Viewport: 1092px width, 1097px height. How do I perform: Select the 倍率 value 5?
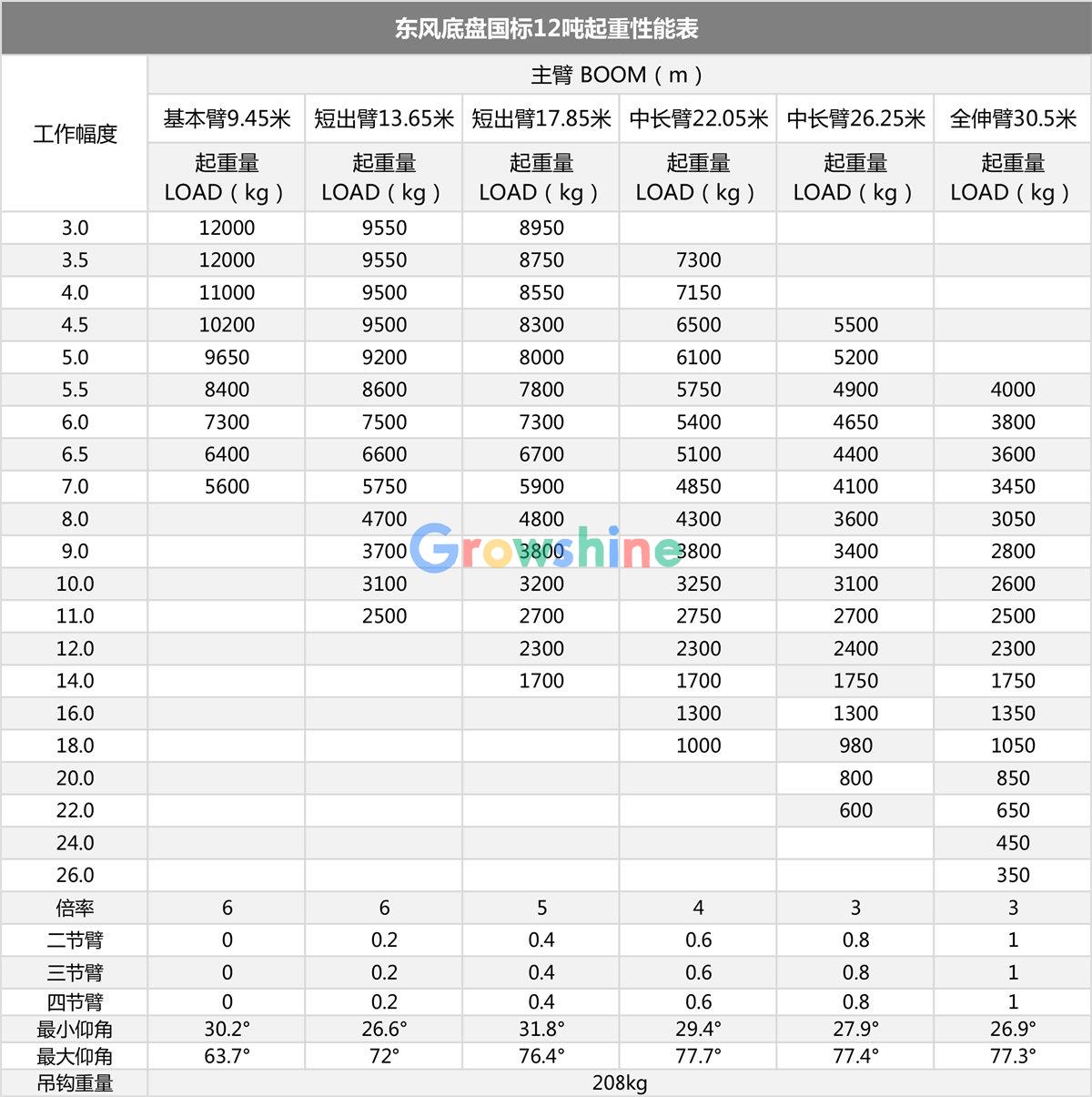(x=541, y=908)
